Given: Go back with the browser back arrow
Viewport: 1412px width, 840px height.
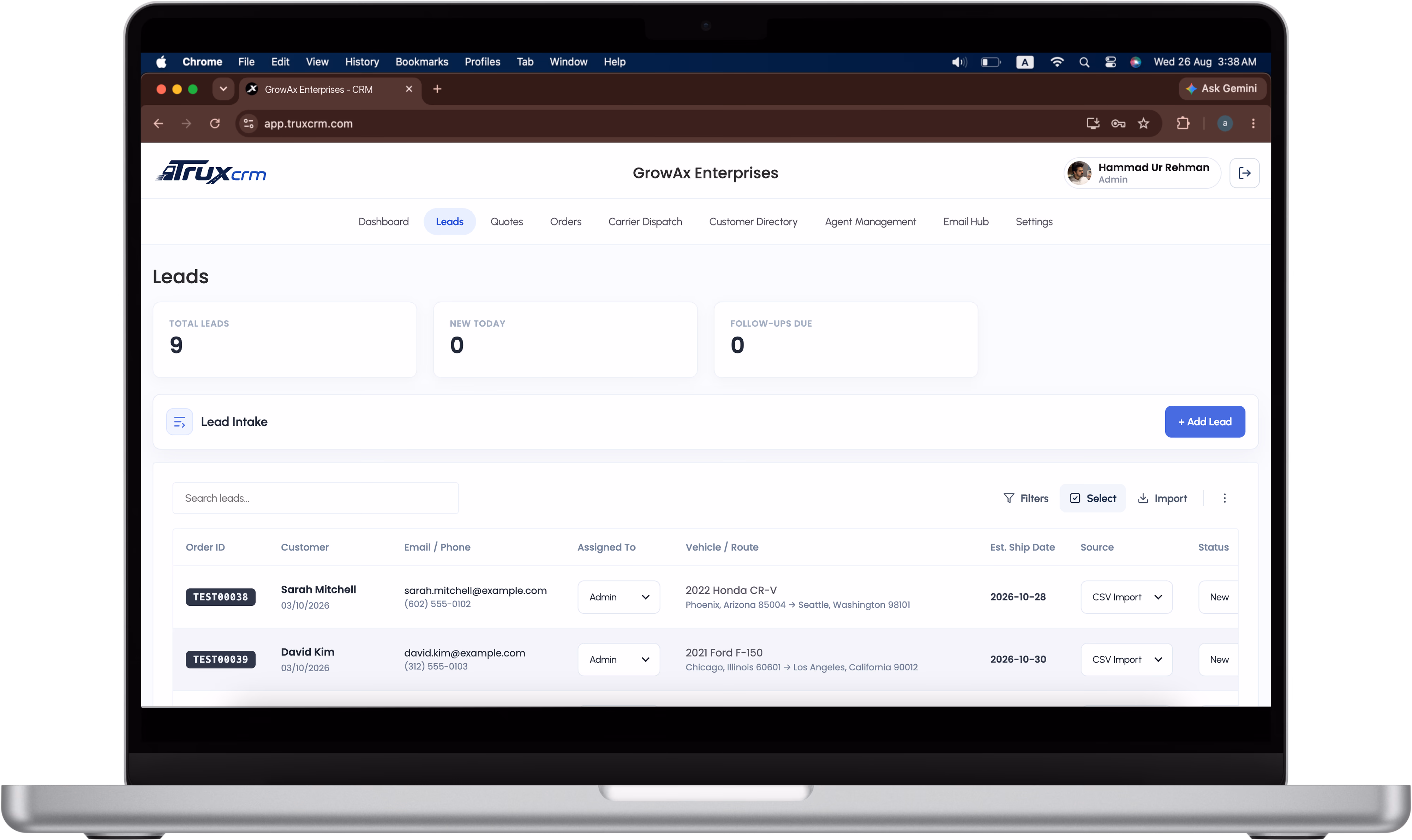Looking at the screenshot, I should (158, 123).
